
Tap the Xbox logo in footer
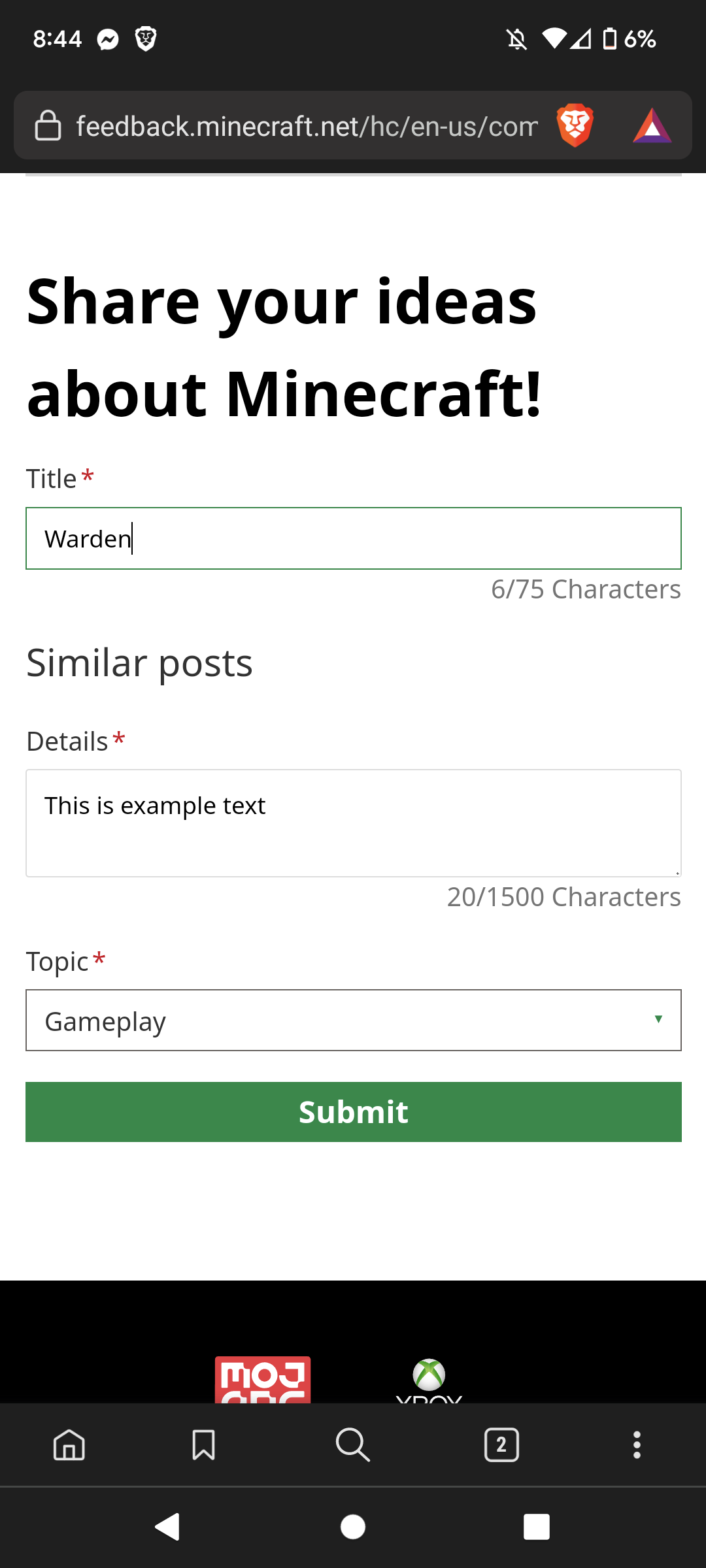click(429, 1380)
